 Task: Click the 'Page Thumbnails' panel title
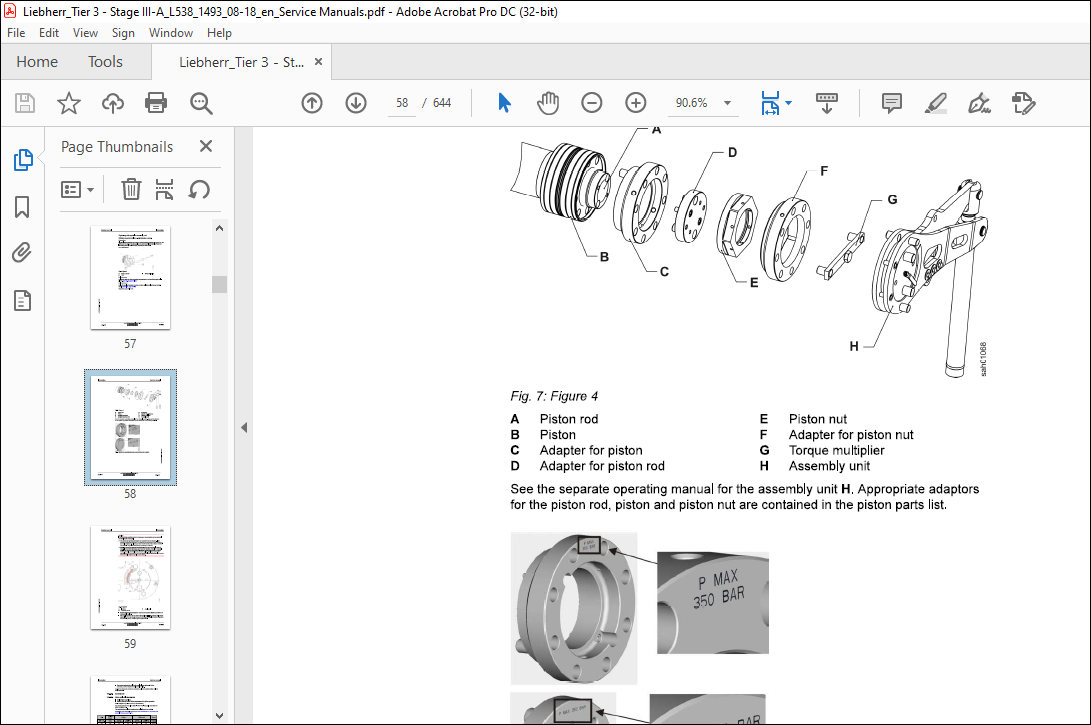click(x=117, y=147)
